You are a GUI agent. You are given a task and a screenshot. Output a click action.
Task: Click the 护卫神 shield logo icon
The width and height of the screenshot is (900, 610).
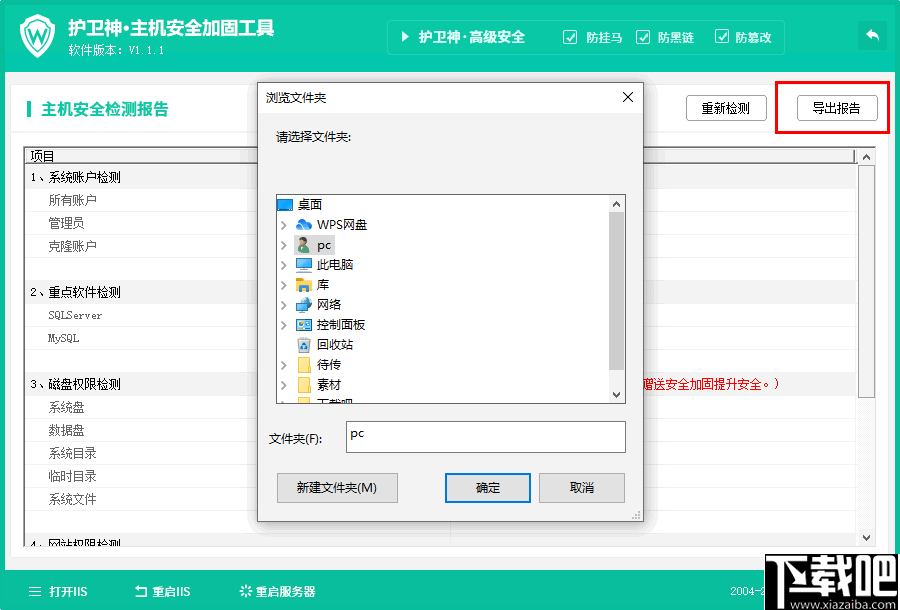pos(37,35)
